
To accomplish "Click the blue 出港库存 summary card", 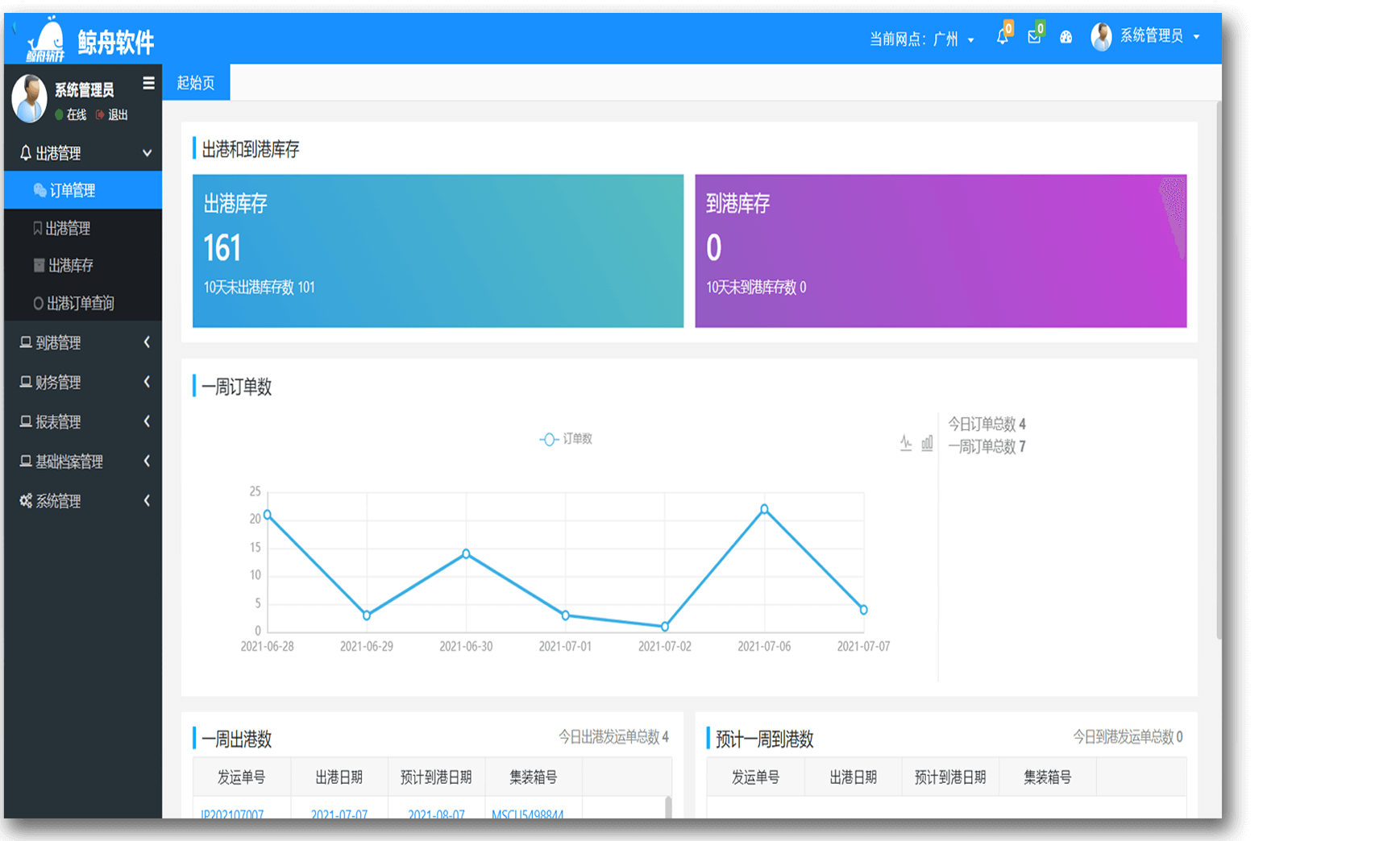I will tap(438, 251).
